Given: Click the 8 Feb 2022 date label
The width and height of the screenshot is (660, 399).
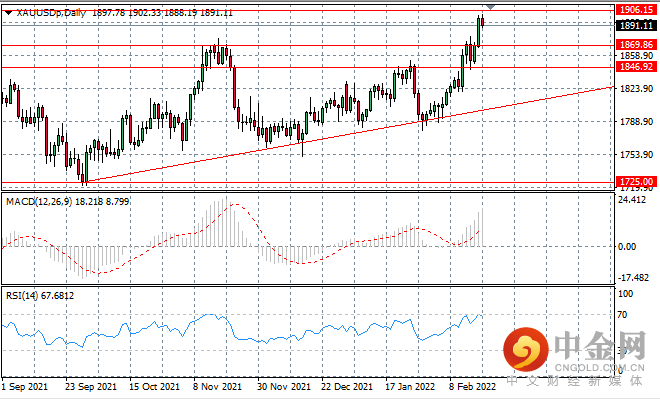Looking at the screenshot, I should (472, 386).
